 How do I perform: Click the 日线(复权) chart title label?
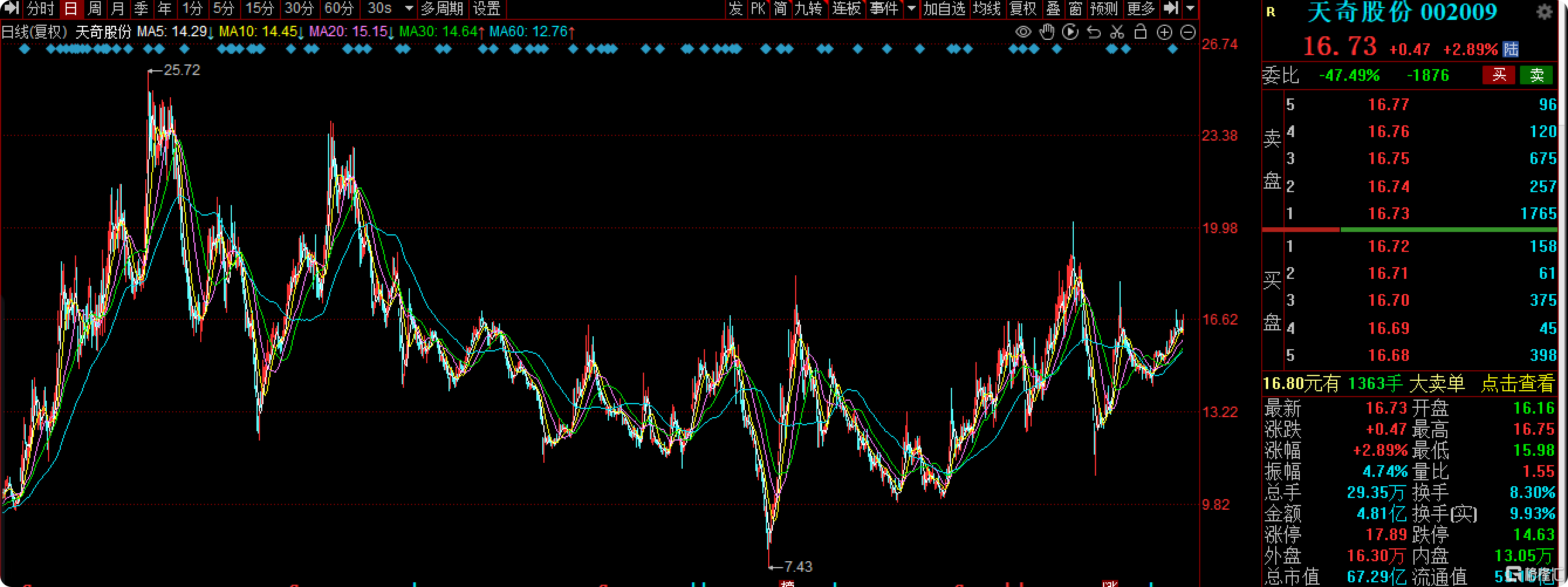coord(33,31)
